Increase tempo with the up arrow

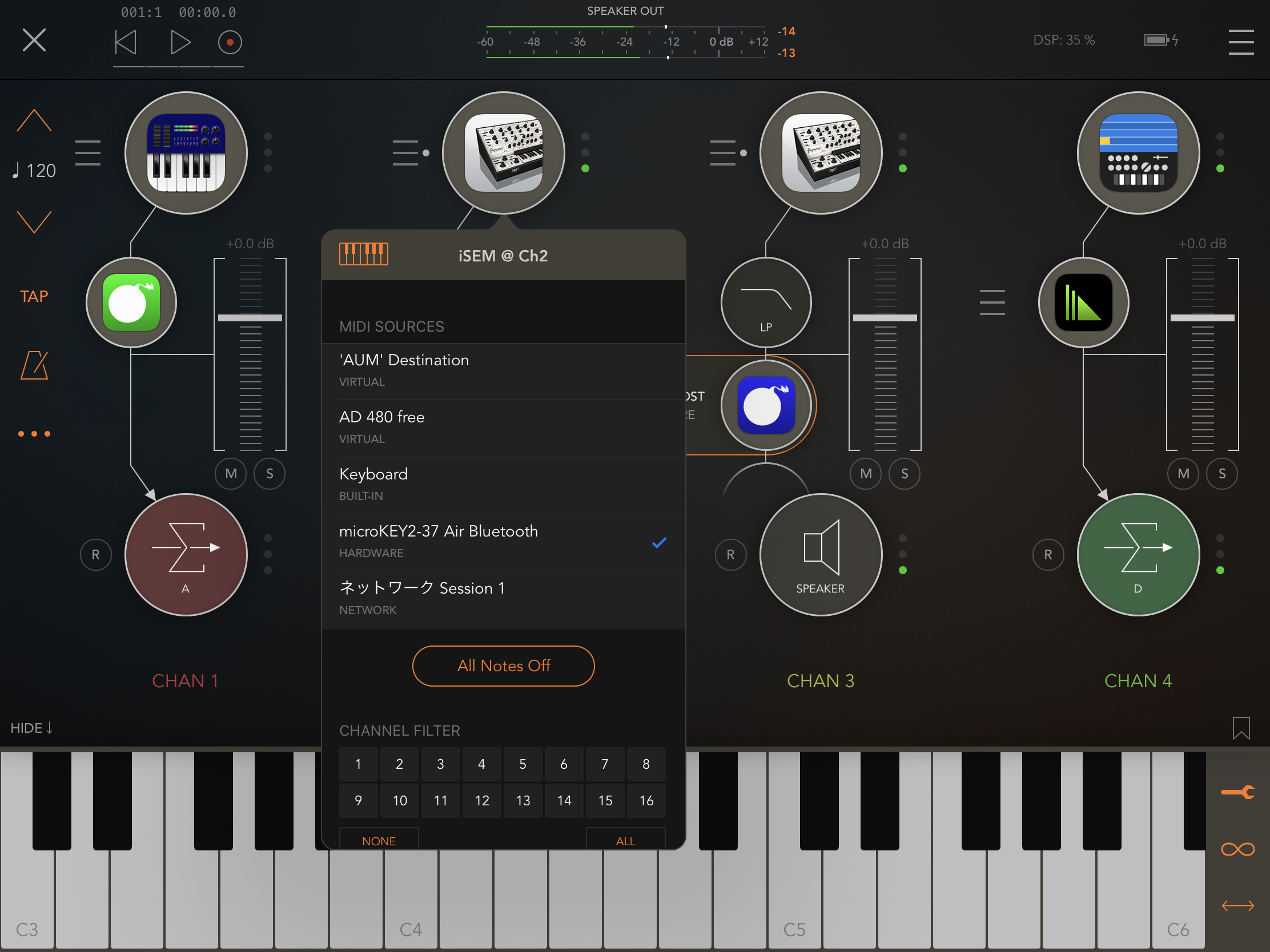point(34,120)
